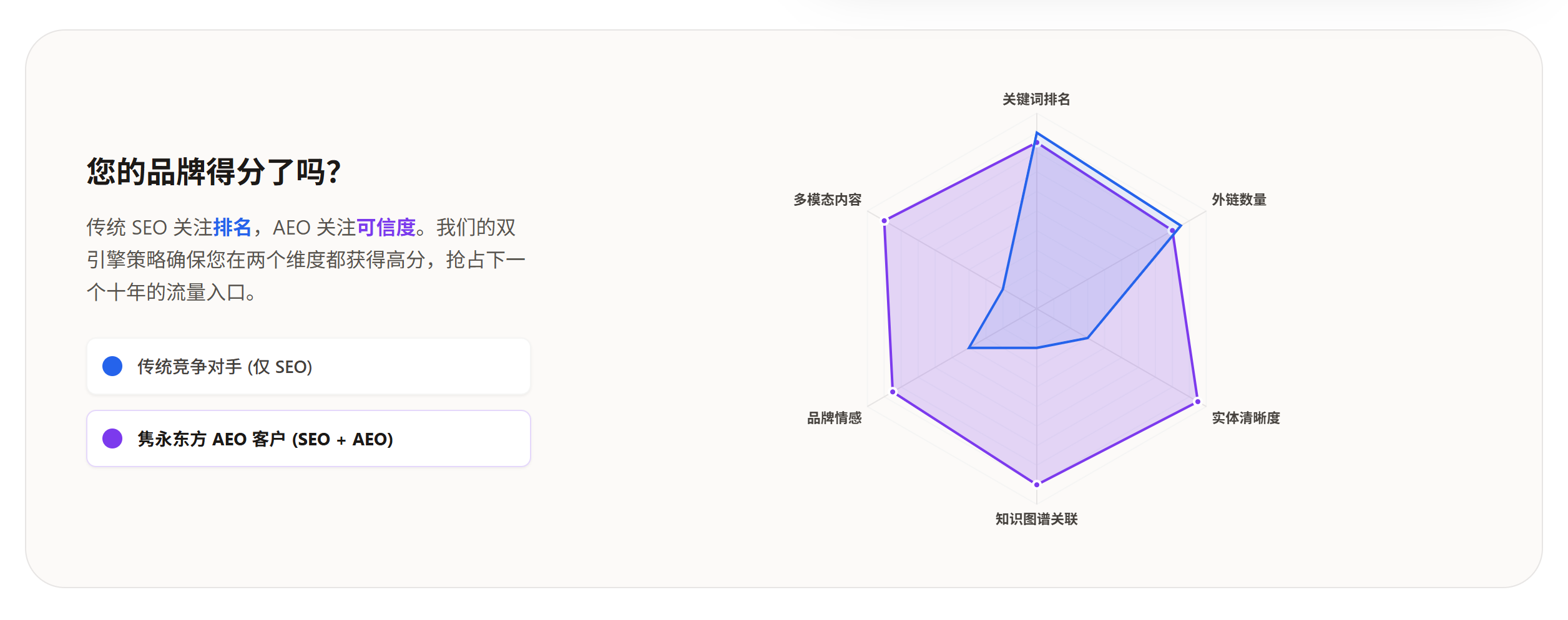
Task: Click the purple legend dot for 隽永东方
Action: point(112,438)
